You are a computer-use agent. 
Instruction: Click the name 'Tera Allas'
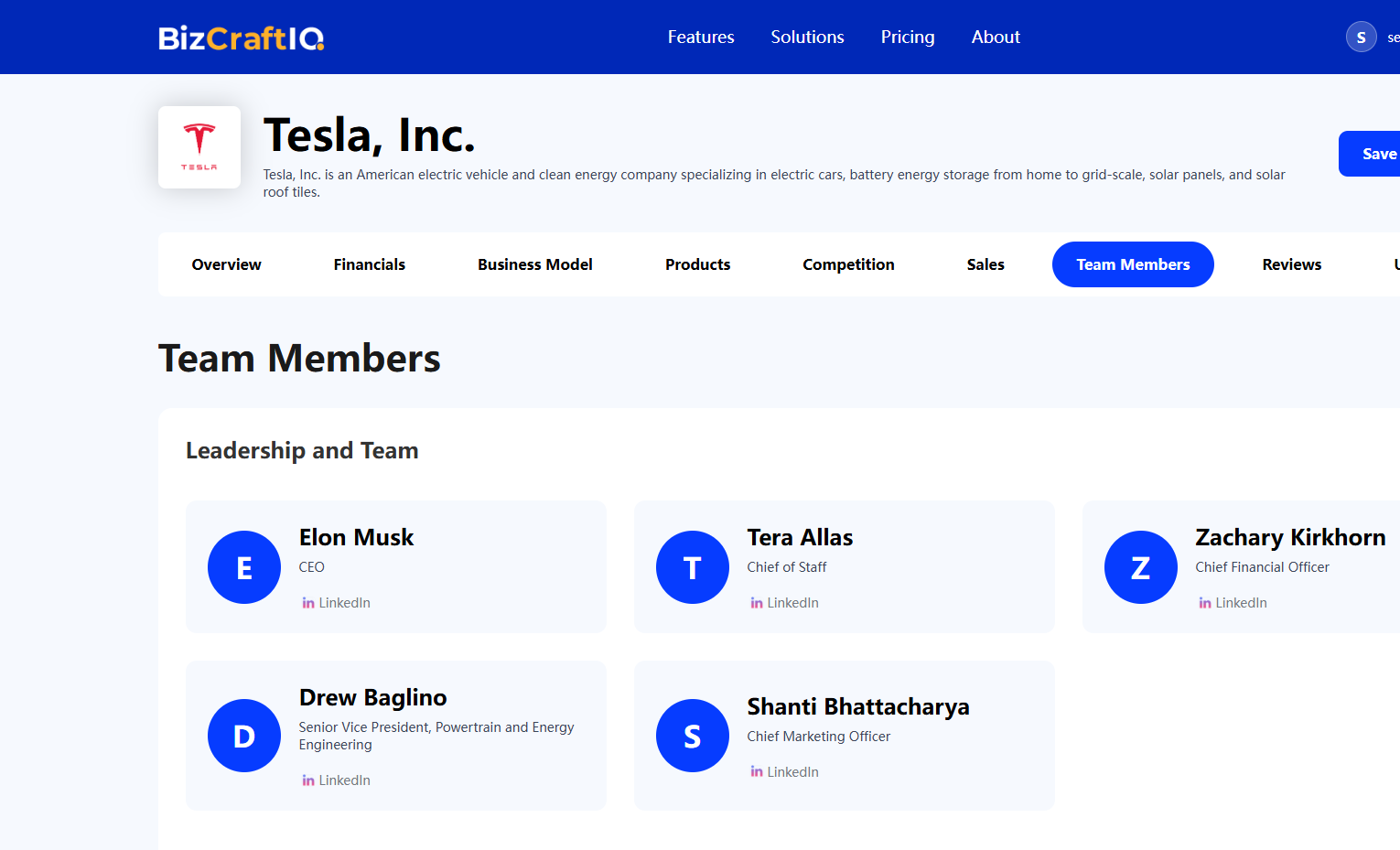click(800, 537)
